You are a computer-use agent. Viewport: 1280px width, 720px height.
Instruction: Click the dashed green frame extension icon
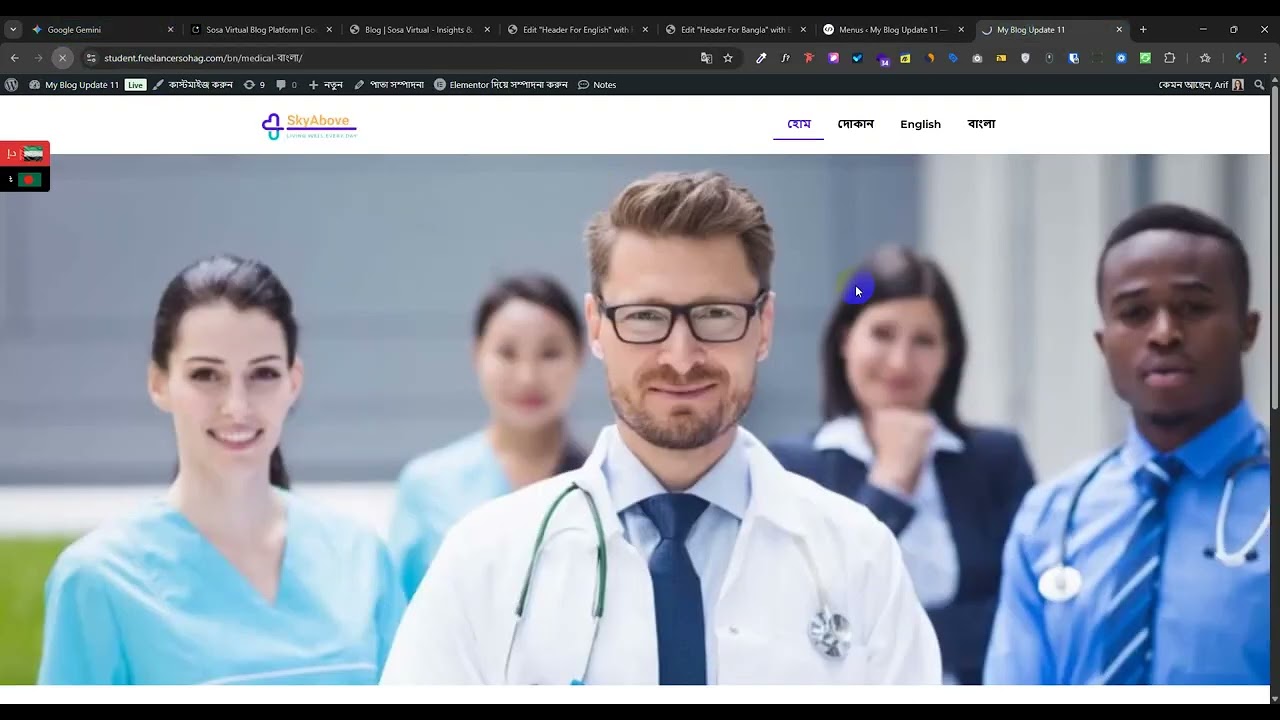(1097, 58)
